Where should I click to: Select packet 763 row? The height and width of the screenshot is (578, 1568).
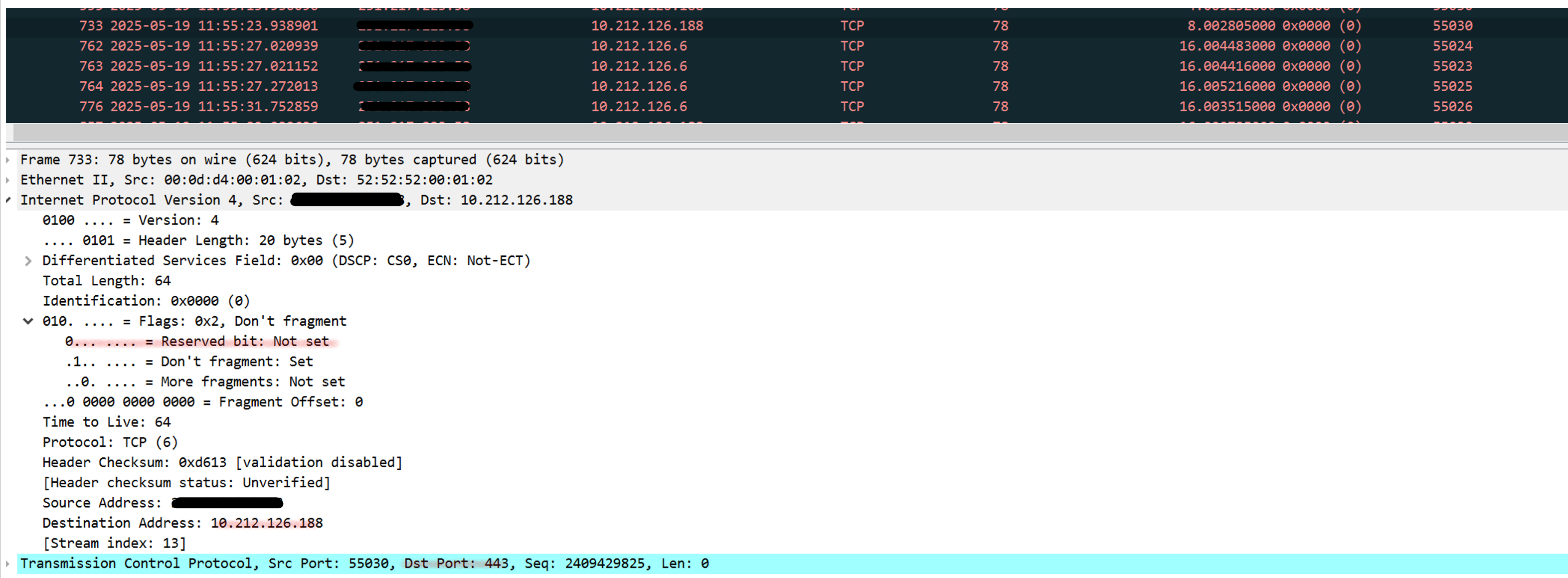click(198, 66)
